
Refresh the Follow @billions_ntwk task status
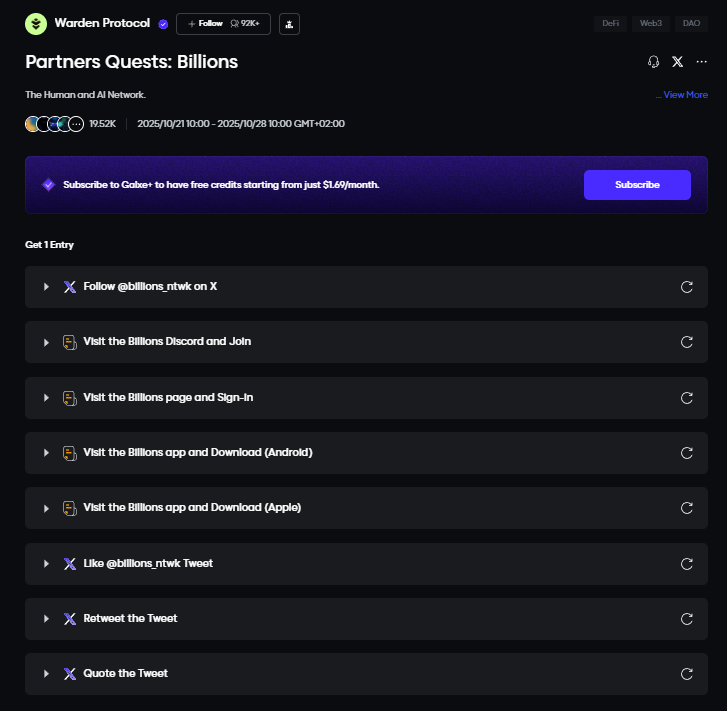[687, 287]
